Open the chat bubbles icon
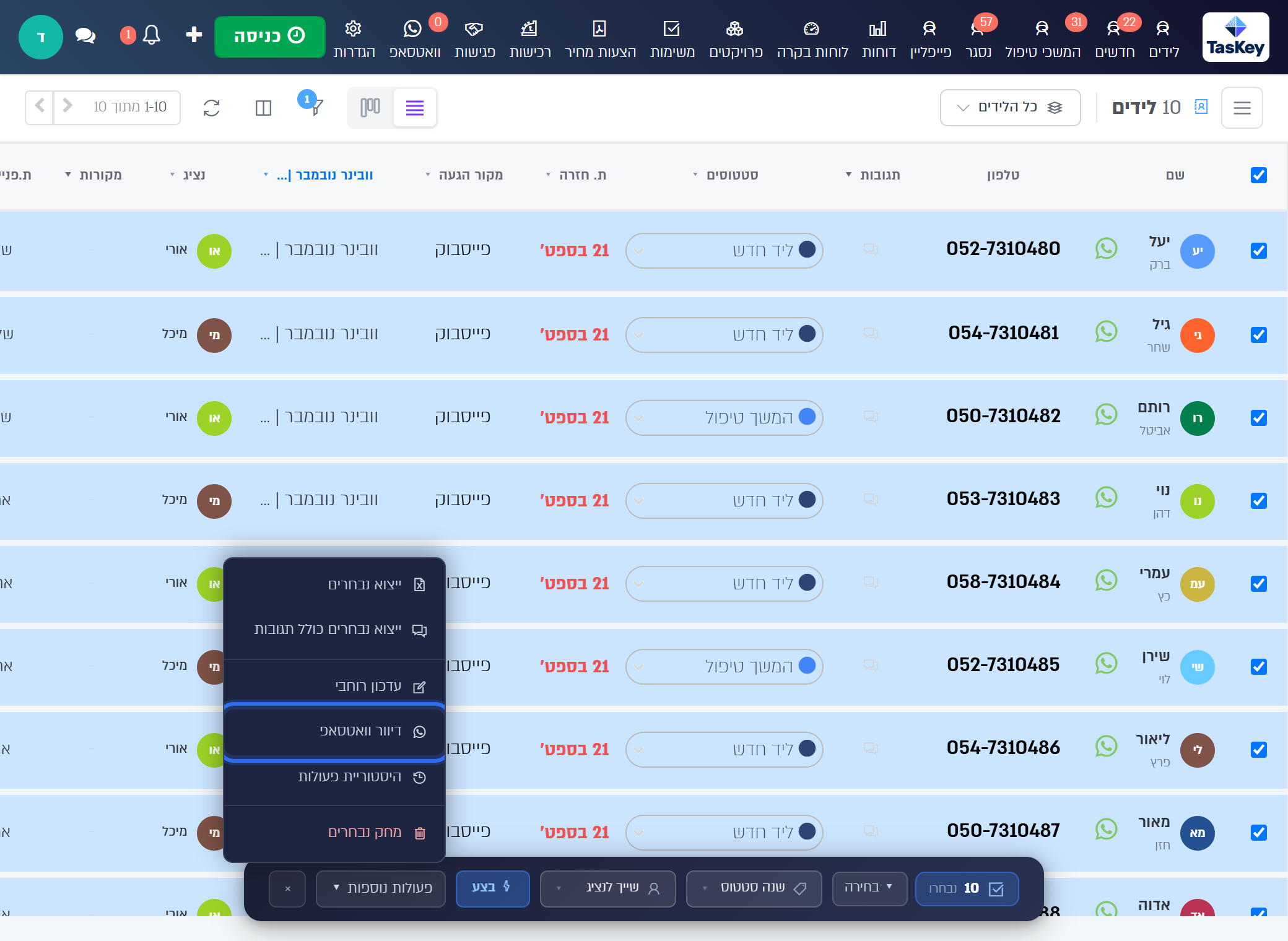1288x941 pixels. pyautogui.click(x=85, y=36)
